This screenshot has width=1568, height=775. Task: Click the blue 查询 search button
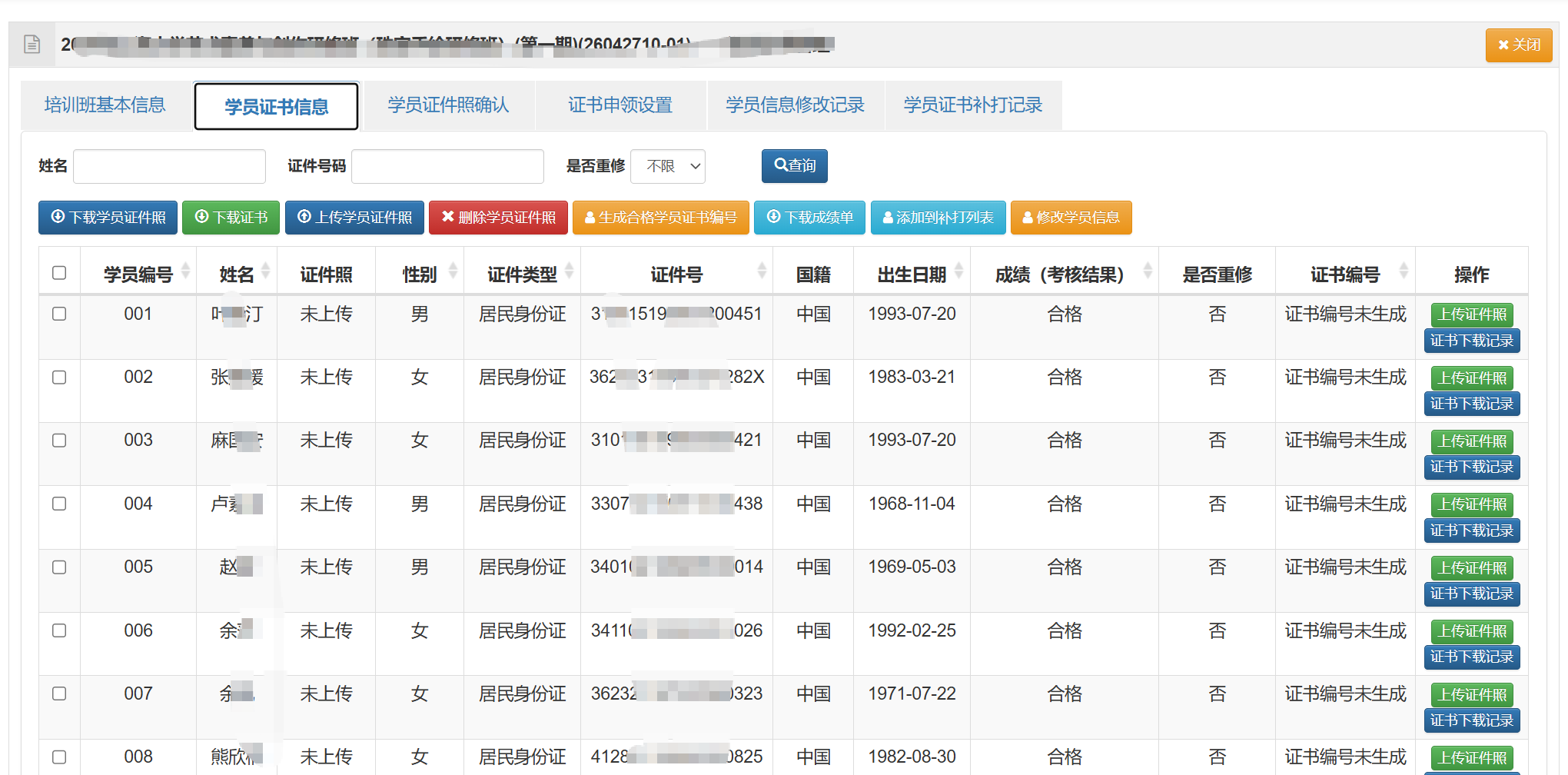[x=795, y=166]
